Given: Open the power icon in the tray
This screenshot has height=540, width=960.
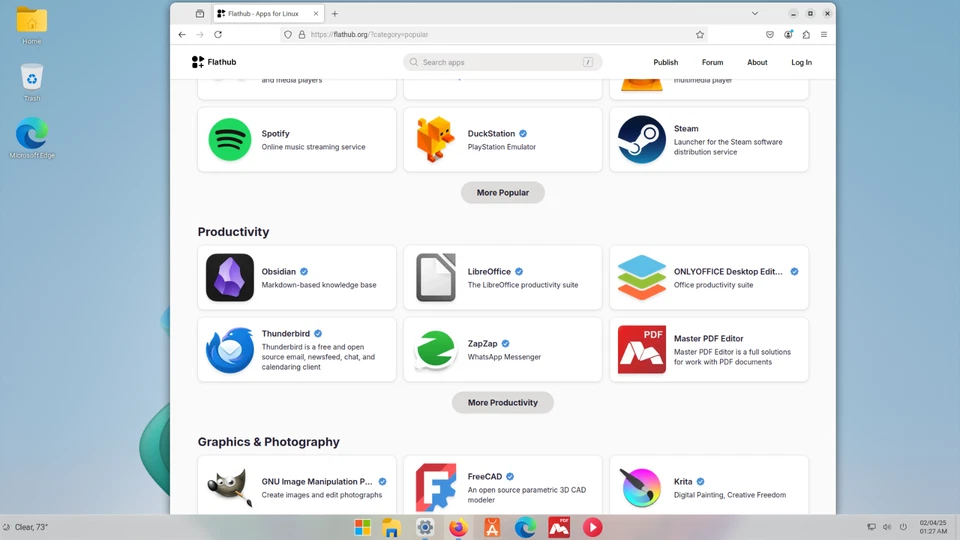Looking at the screenshot, I should (903, 527).
